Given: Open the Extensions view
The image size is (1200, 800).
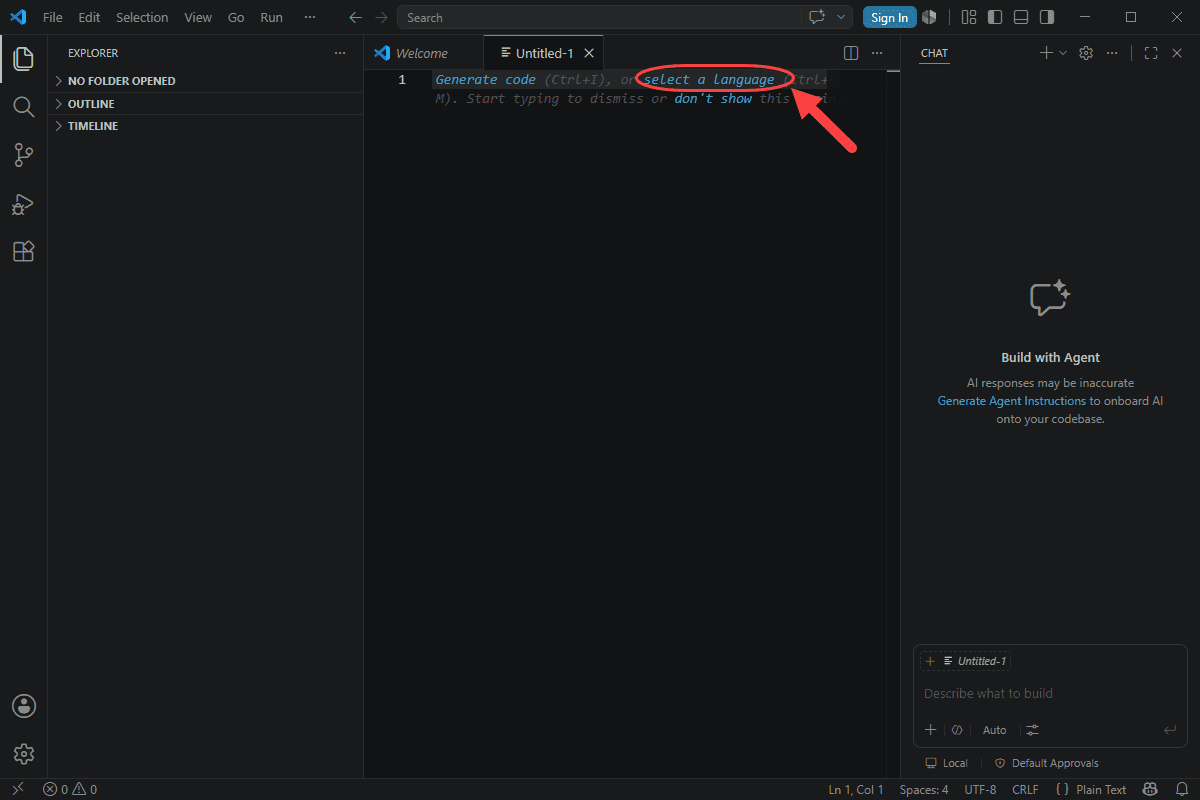Looking at the screenshot, I should point(23,251).
